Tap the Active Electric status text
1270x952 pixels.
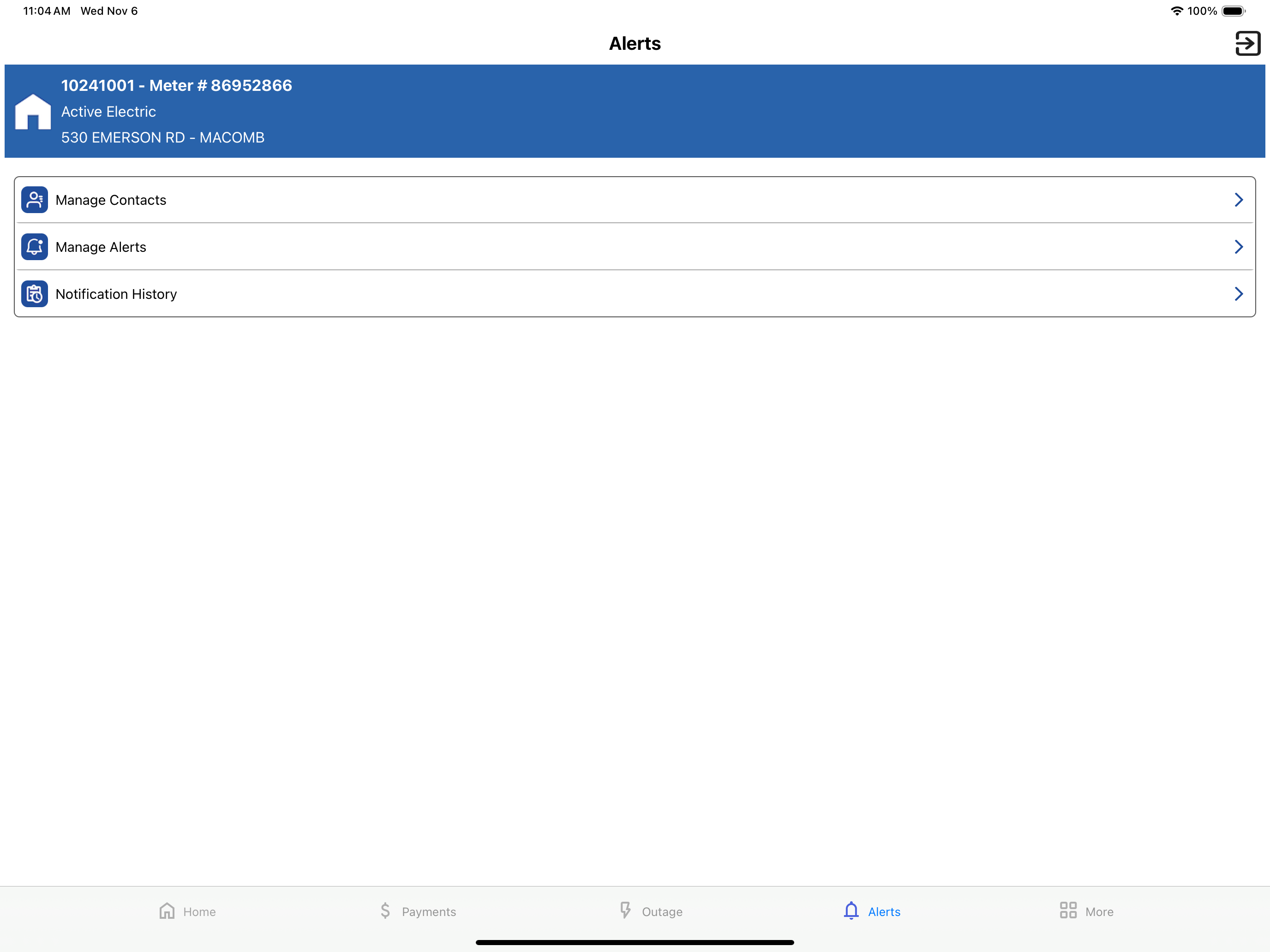pyautogui.click(x=108, y=112)
